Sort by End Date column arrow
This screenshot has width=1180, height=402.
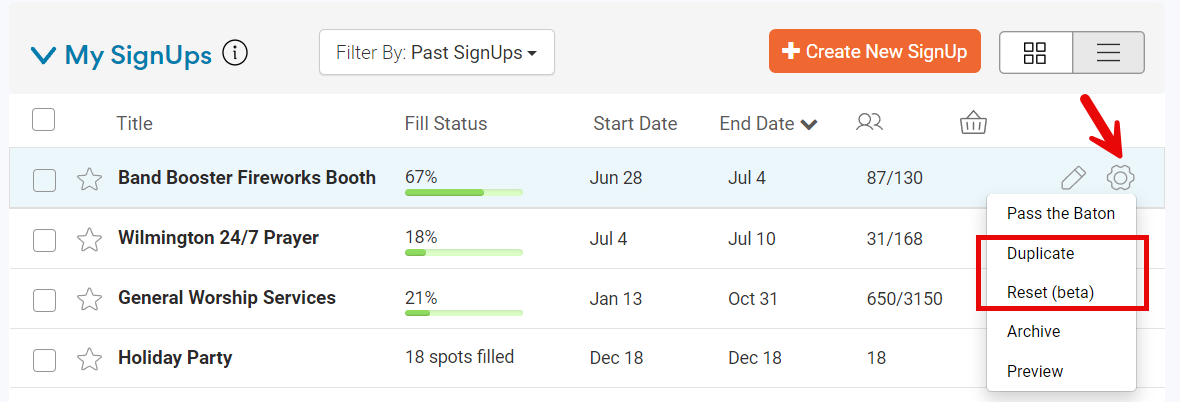click(809, 125)
